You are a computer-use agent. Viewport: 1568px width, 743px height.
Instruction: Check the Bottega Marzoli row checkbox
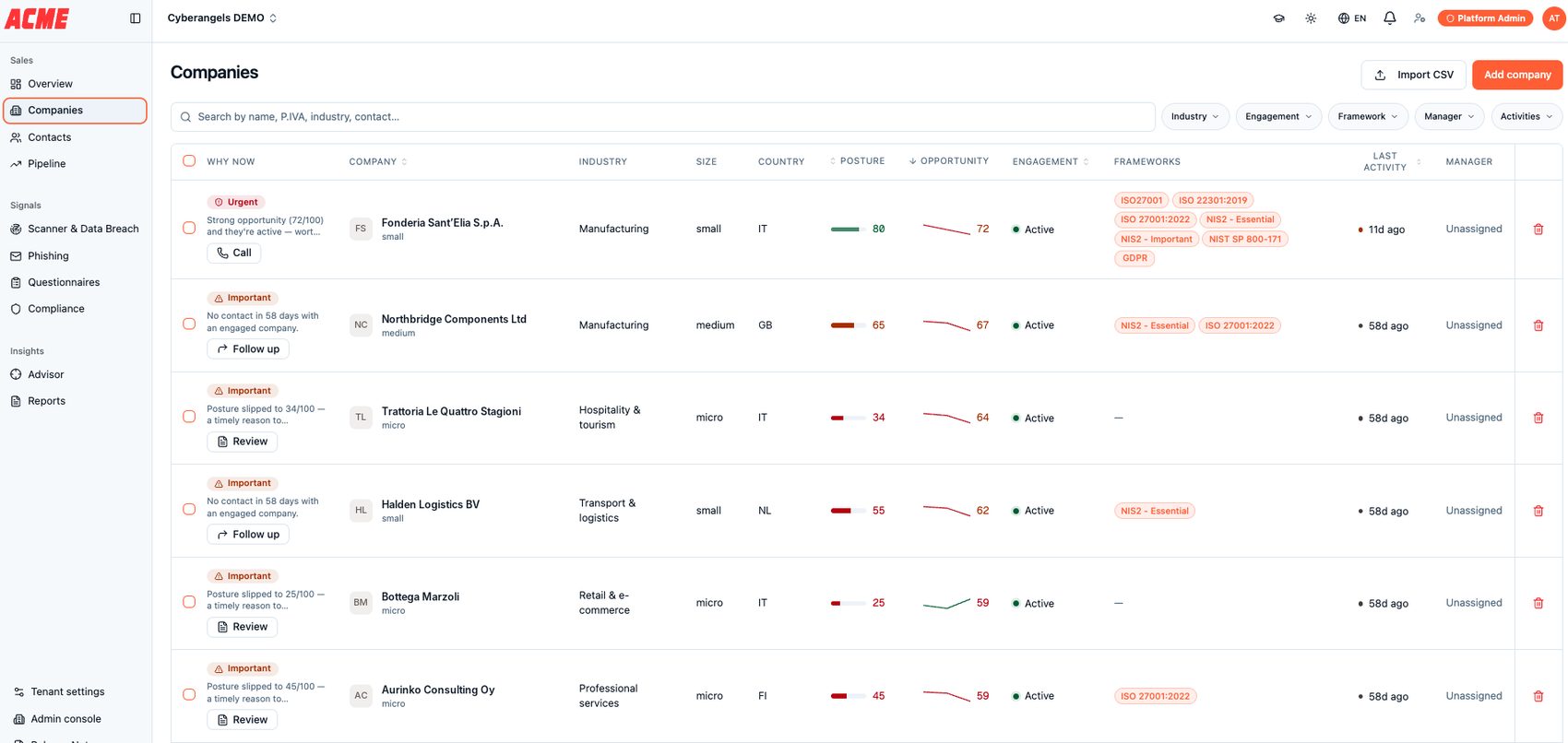189,602
